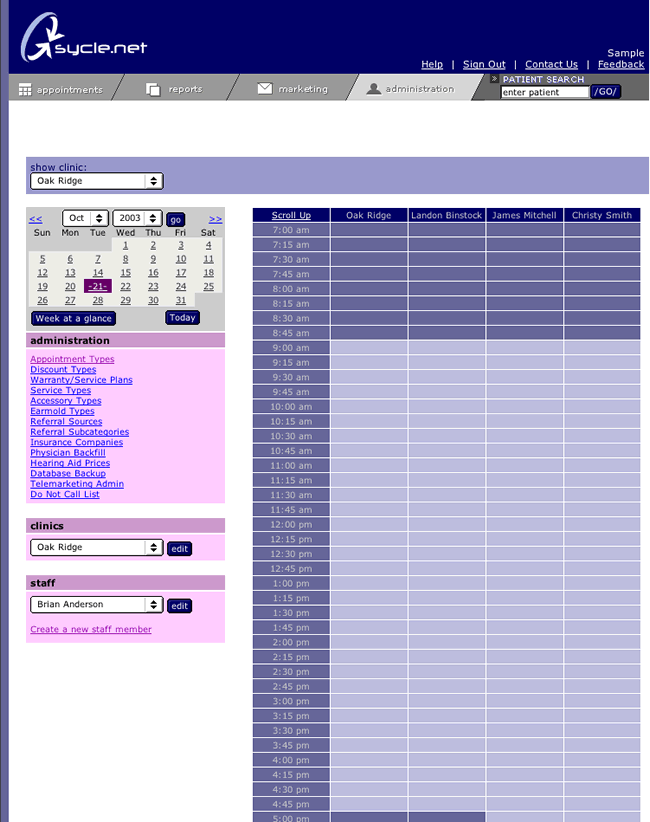Image resolution: width=650 pixels, height=822 pixels.
Task: Open the year dropdown showing 2003
Action: pyautogui.click(x=137, y=218)
